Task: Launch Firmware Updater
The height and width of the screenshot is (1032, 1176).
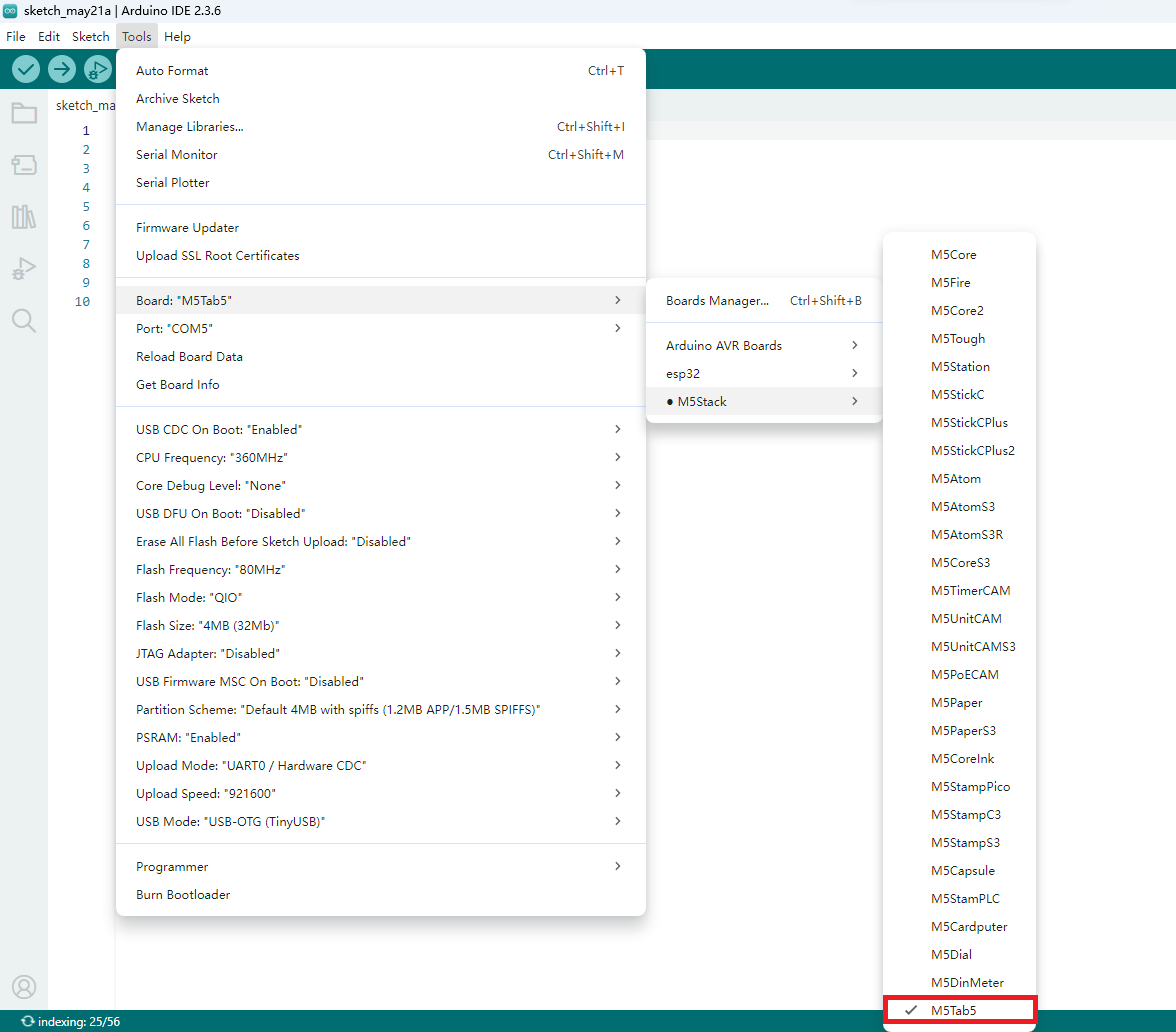Action: [x=381, y=227]
